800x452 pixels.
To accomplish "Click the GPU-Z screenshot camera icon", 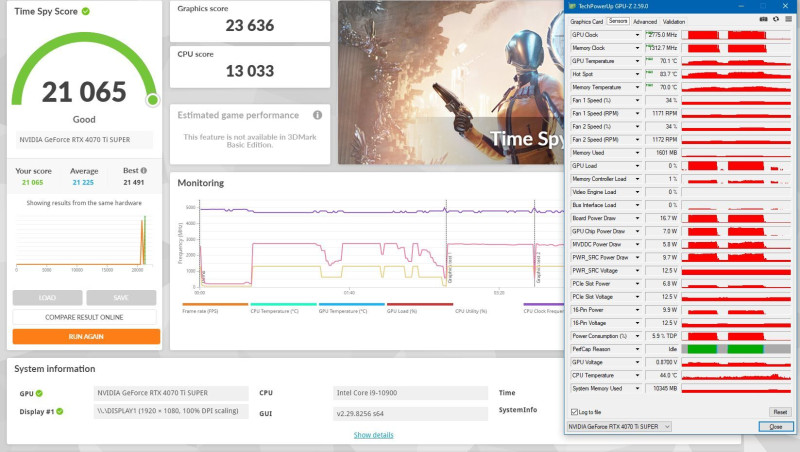I will 763,19.
